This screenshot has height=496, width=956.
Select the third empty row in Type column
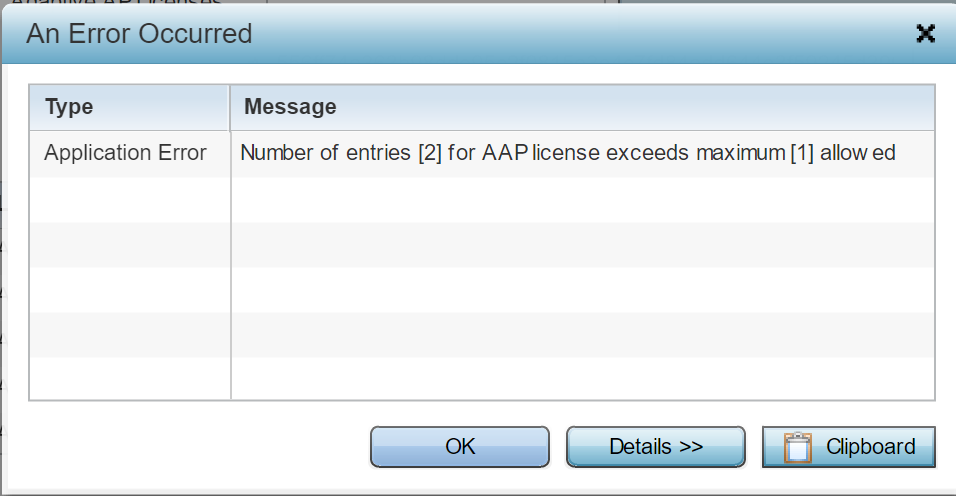pos(130,289)
